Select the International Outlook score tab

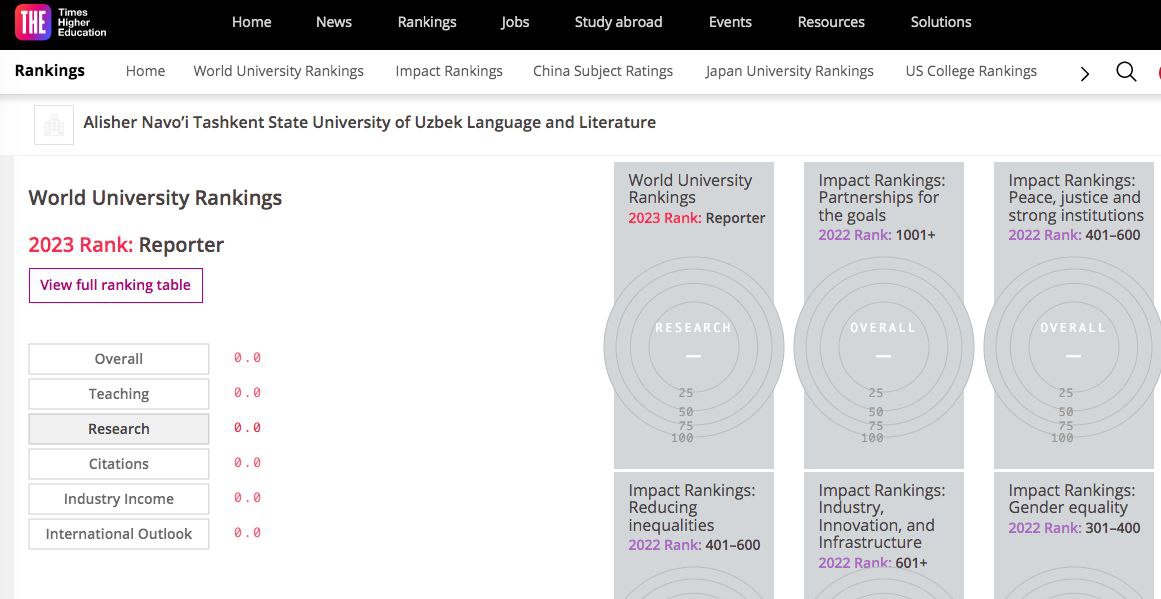119,534
